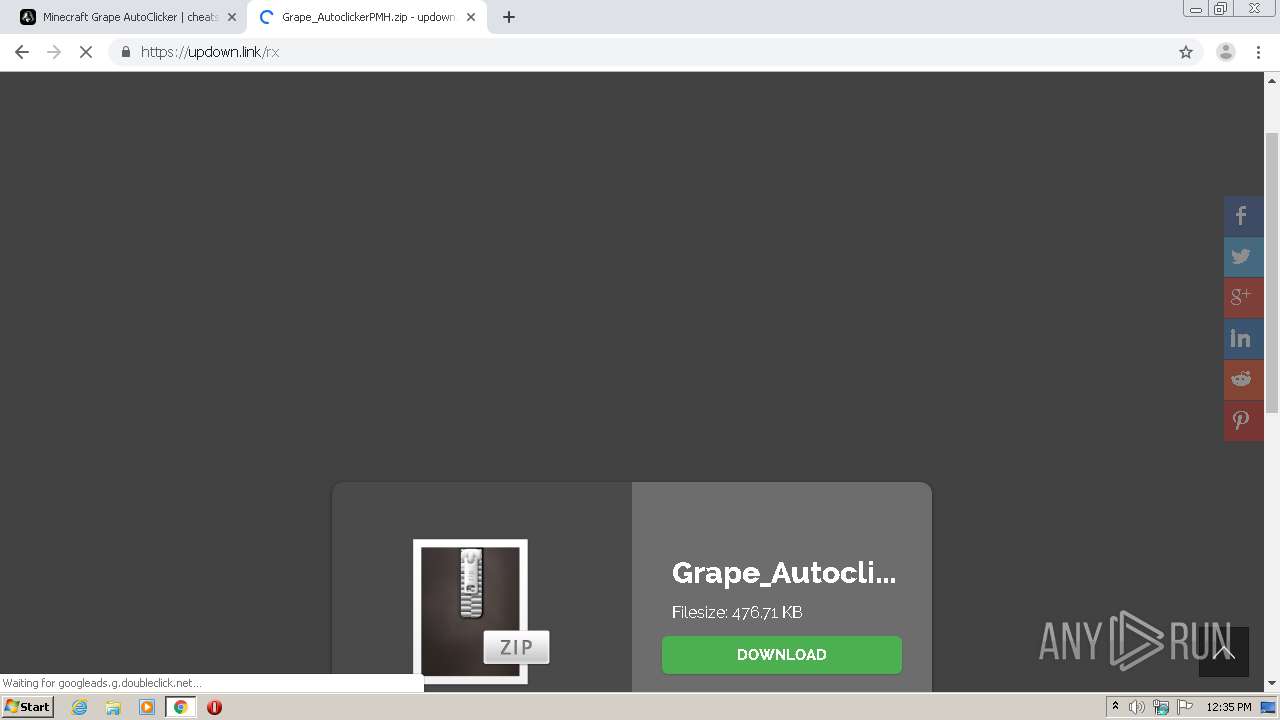Click the scrollbar down arrow

(x=1272, y=684)
